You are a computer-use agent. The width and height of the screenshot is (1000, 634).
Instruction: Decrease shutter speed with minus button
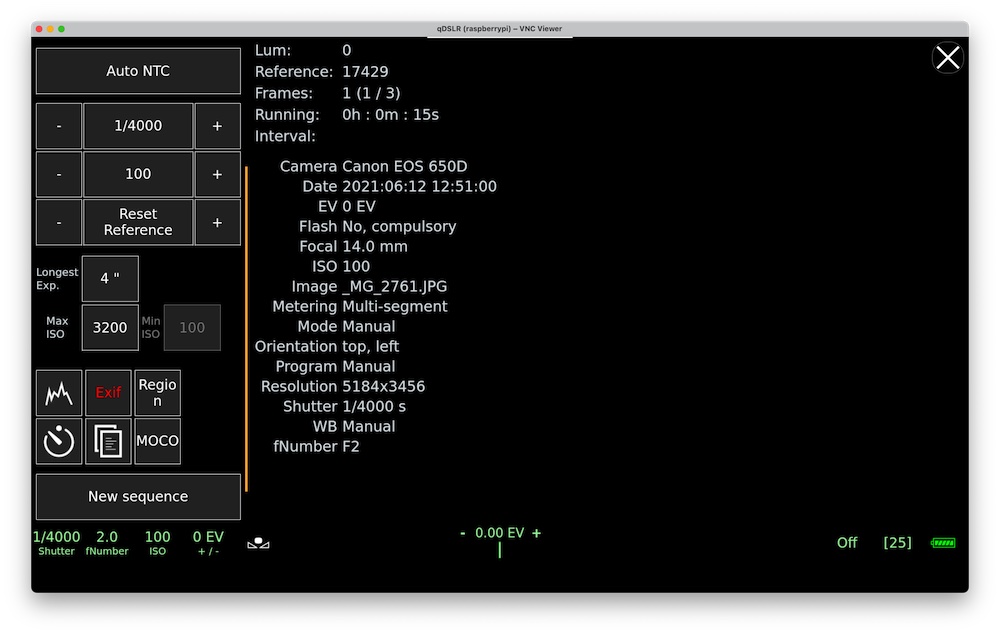pos(59,126)
